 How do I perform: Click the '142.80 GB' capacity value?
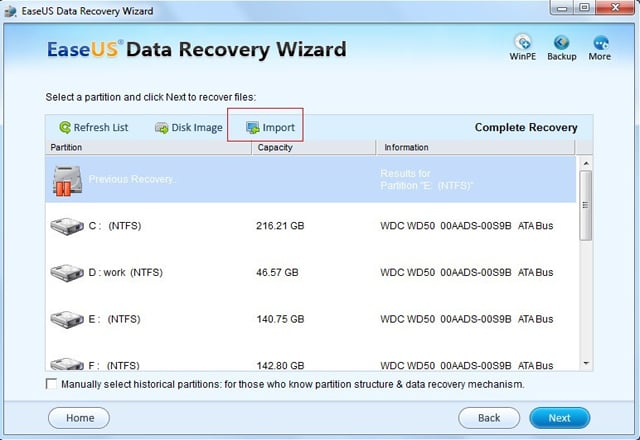pos(280,365)
